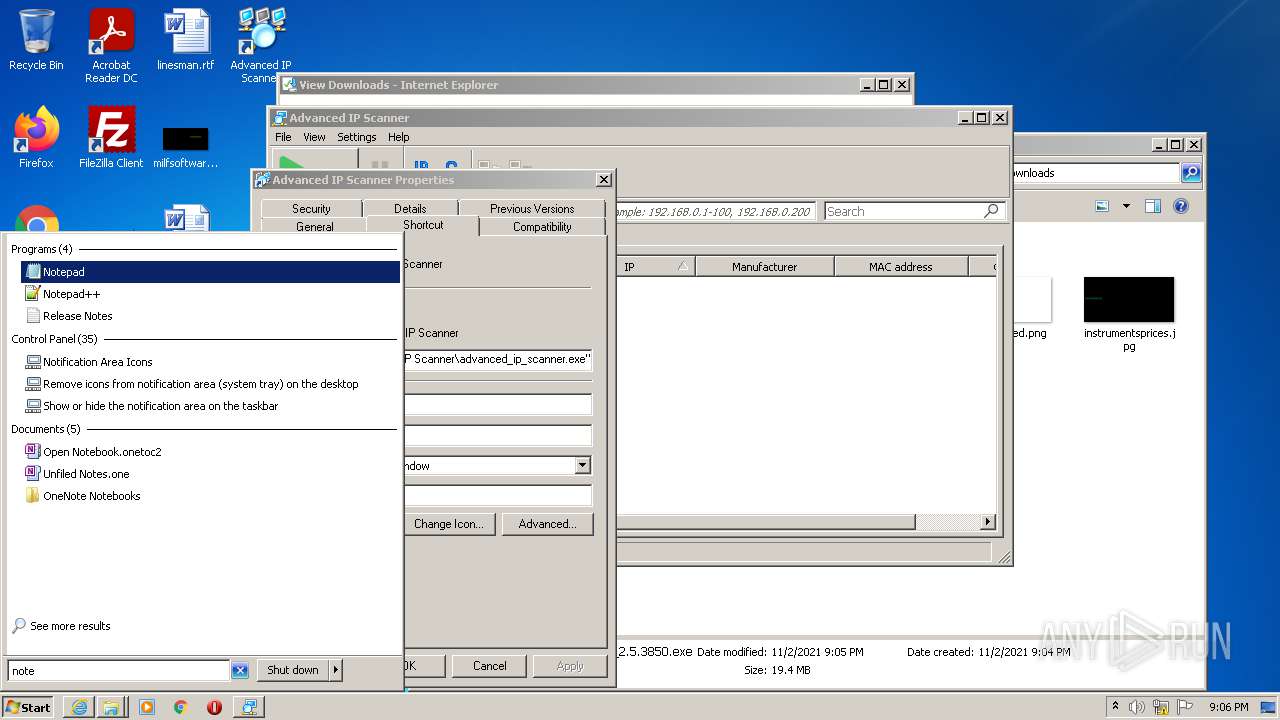Open File menu in Advanced IP Scanner
This screenshot has width=1280, height=720.
point(283,137)
